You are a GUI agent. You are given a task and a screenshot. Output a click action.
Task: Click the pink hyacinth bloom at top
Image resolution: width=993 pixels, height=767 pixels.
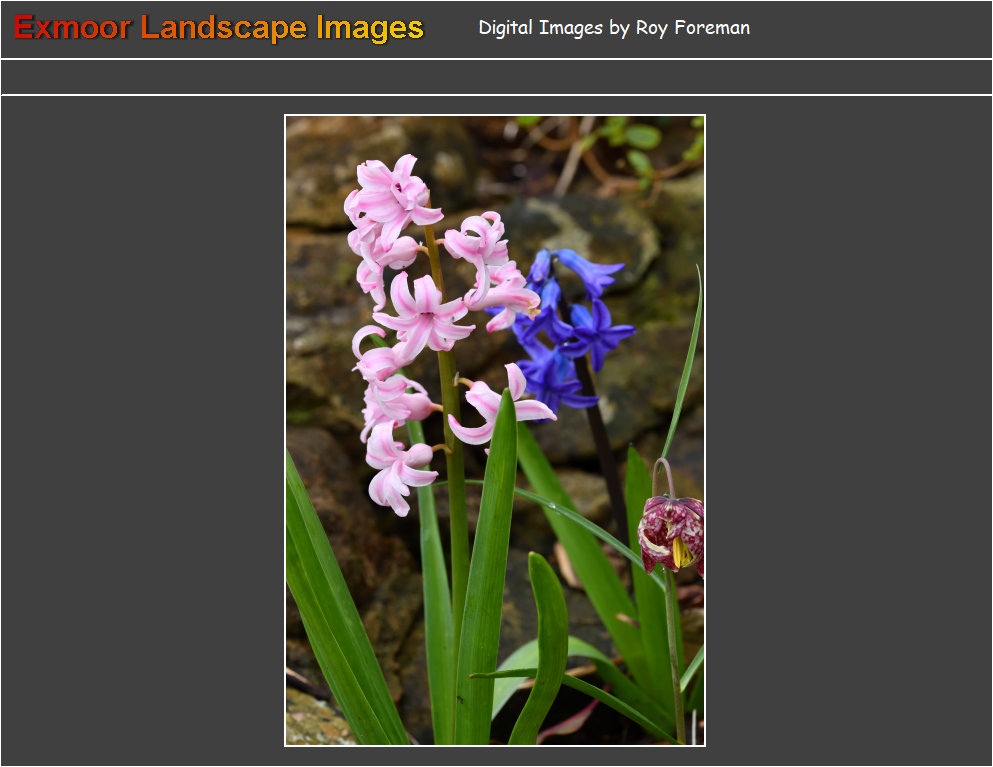coord(390,195)
